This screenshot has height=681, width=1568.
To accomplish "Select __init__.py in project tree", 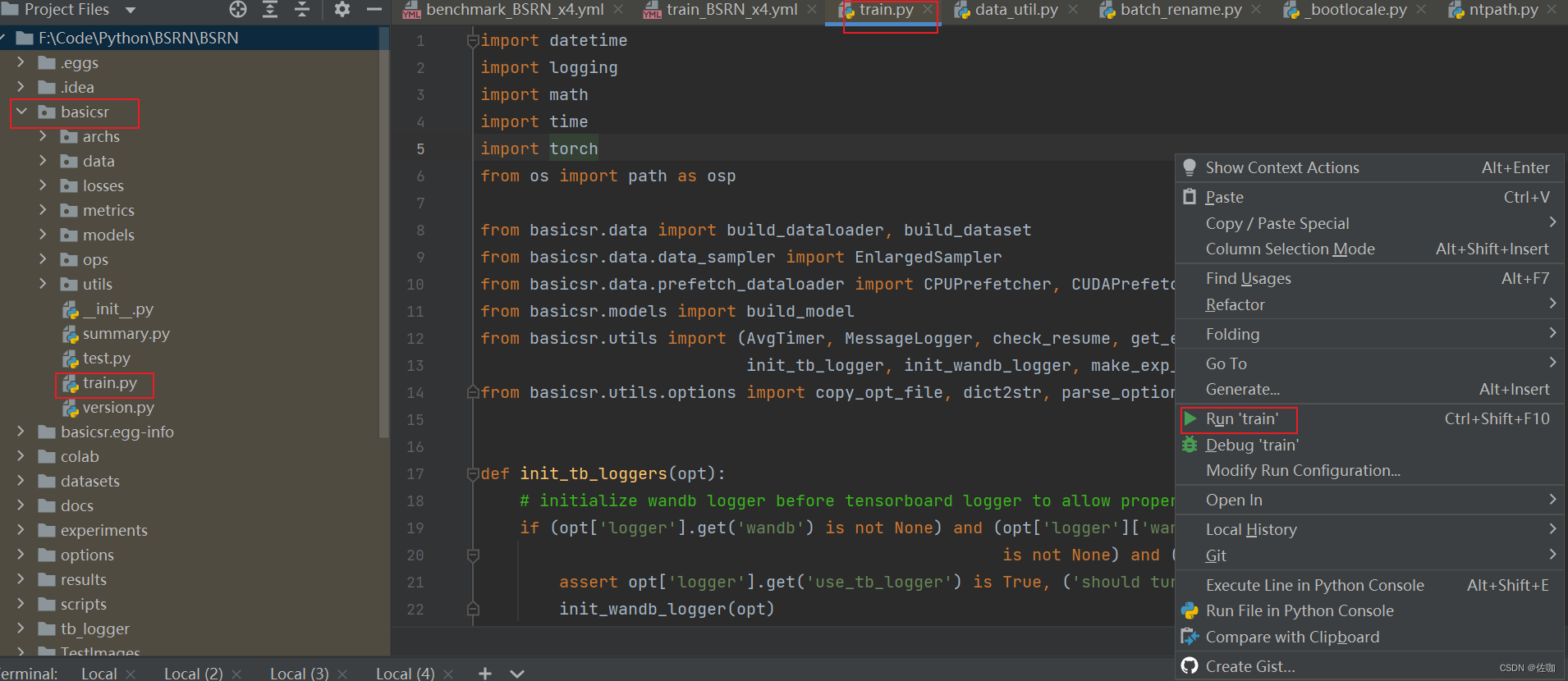I will 117,309.
